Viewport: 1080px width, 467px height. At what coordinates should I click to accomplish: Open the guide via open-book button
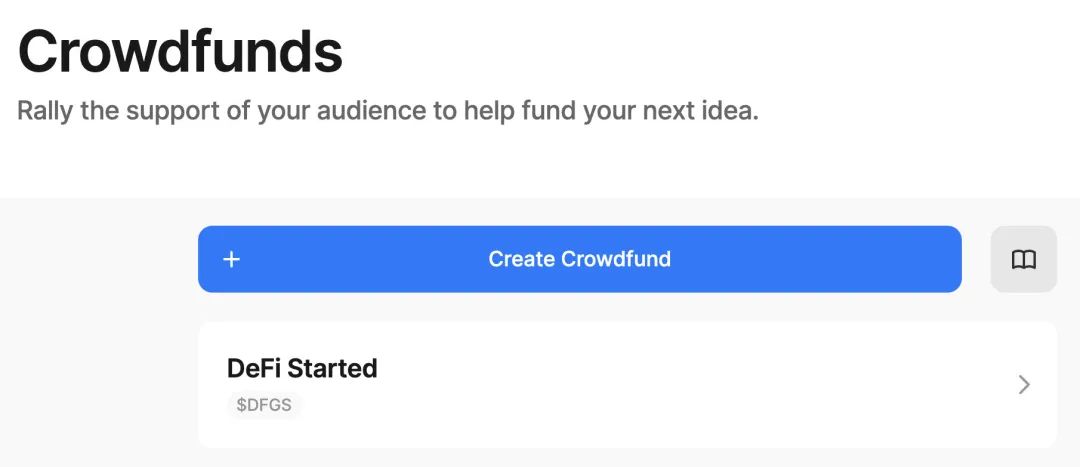(1024, 259)
